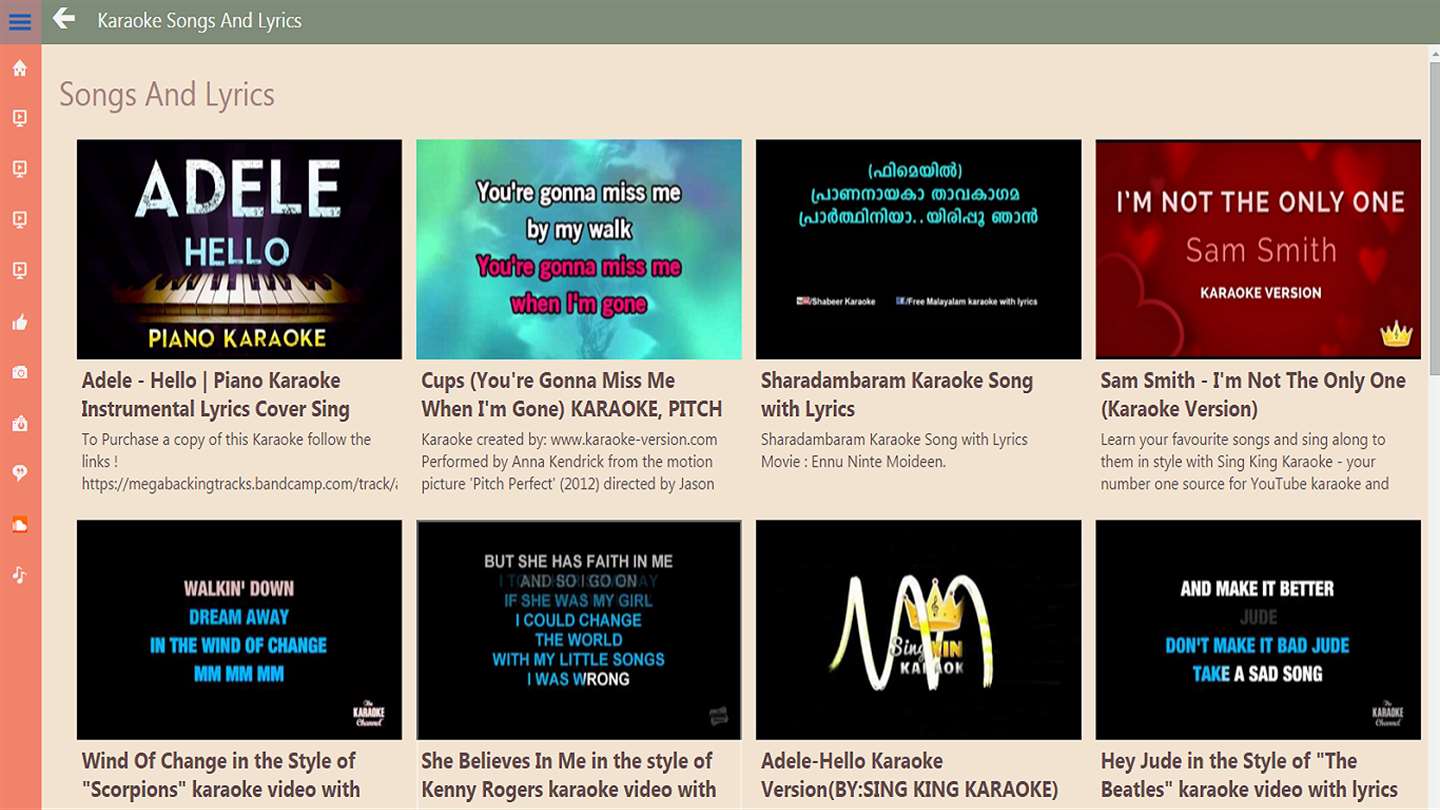Viewport: 1440px width, 810px height.
Task: Open the Sharadambaram Malayalam karaoke thumbnail
Action: click(918, 249)
